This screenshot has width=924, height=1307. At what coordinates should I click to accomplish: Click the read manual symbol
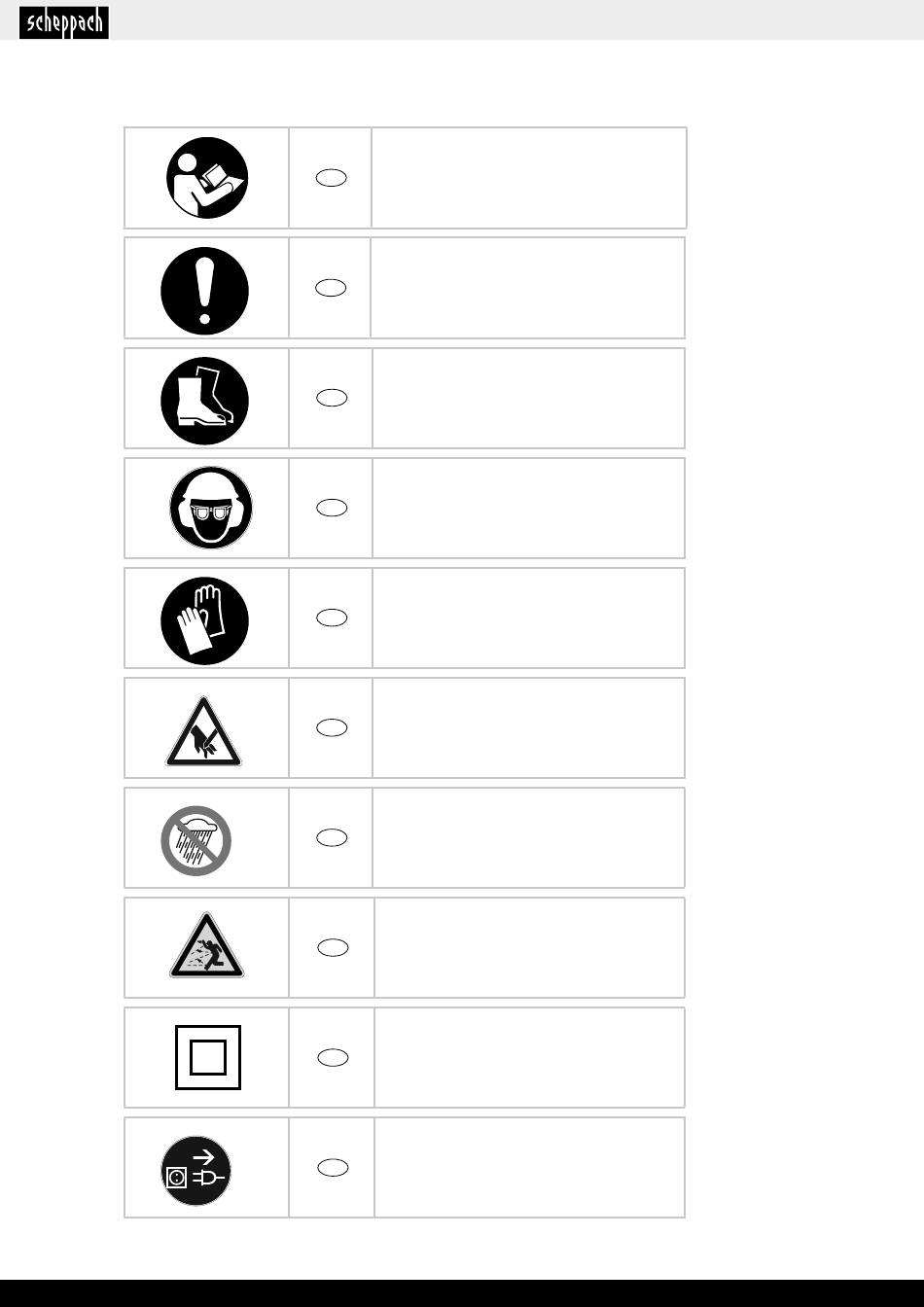[206, 178]
